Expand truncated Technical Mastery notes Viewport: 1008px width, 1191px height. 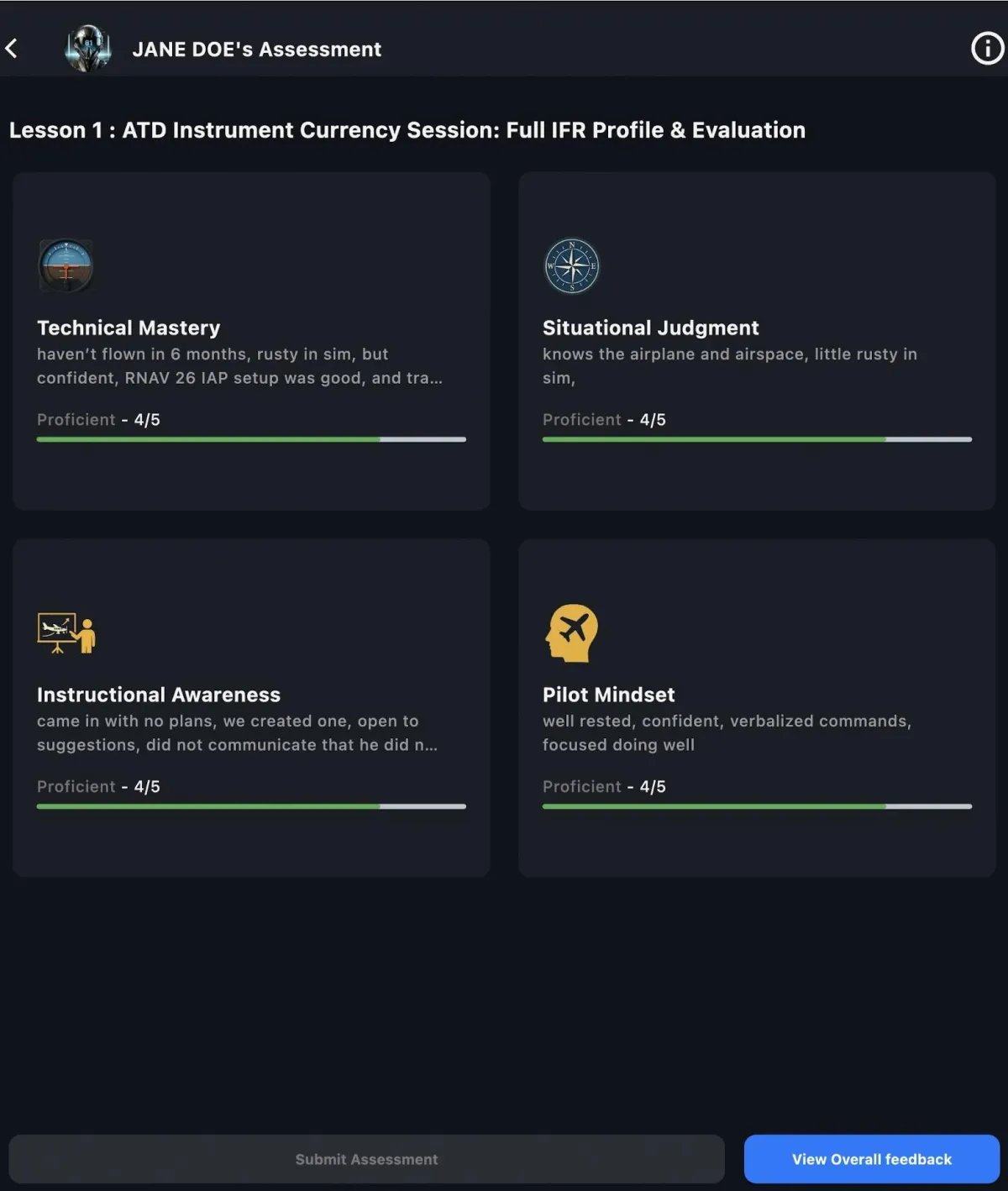pyautogui.click(x=239, y=366)
